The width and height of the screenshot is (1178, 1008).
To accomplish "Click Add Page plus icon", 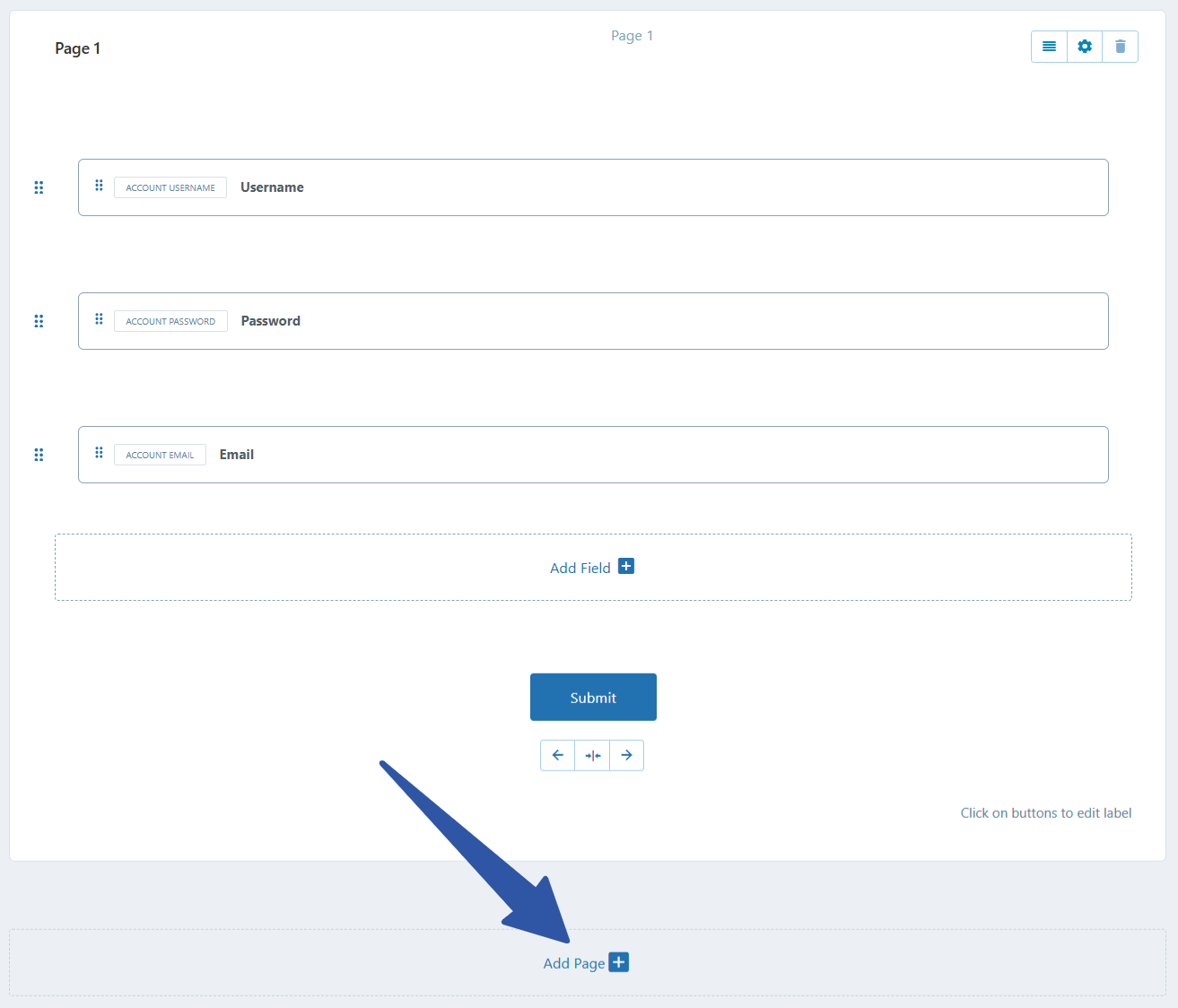I will tap(619, 962).
